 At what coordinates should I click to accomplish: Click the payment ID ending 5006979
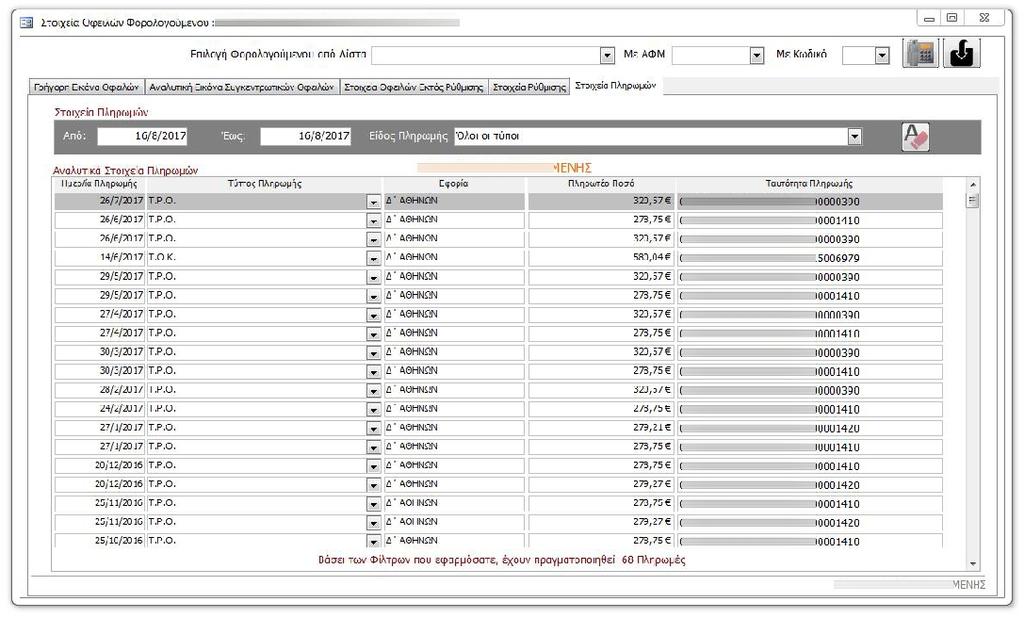pos(810,259)
